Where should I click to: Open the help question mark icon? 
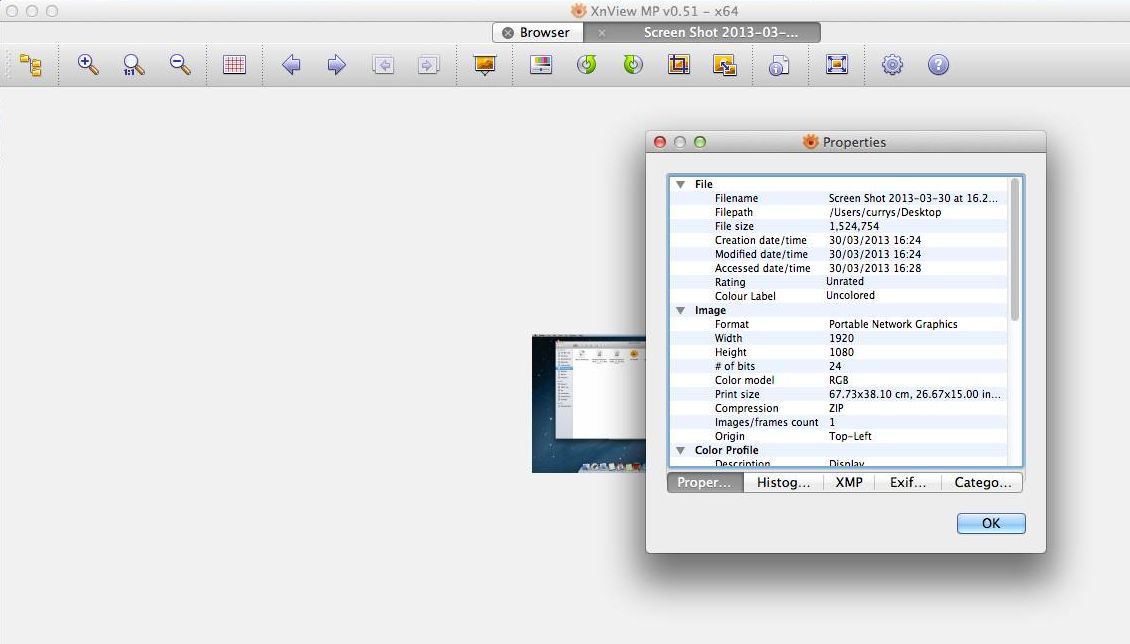point(938,65)
